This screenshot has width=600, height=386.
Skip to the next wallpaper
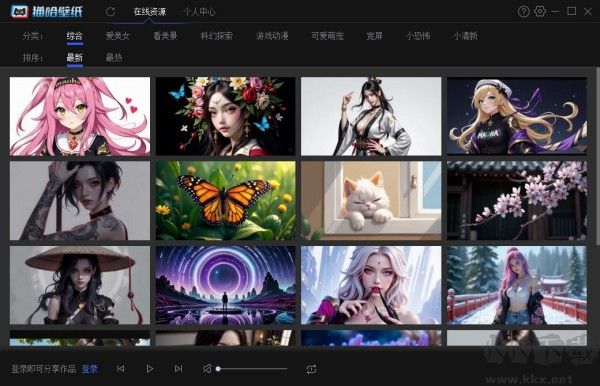(x=178, y=369)
